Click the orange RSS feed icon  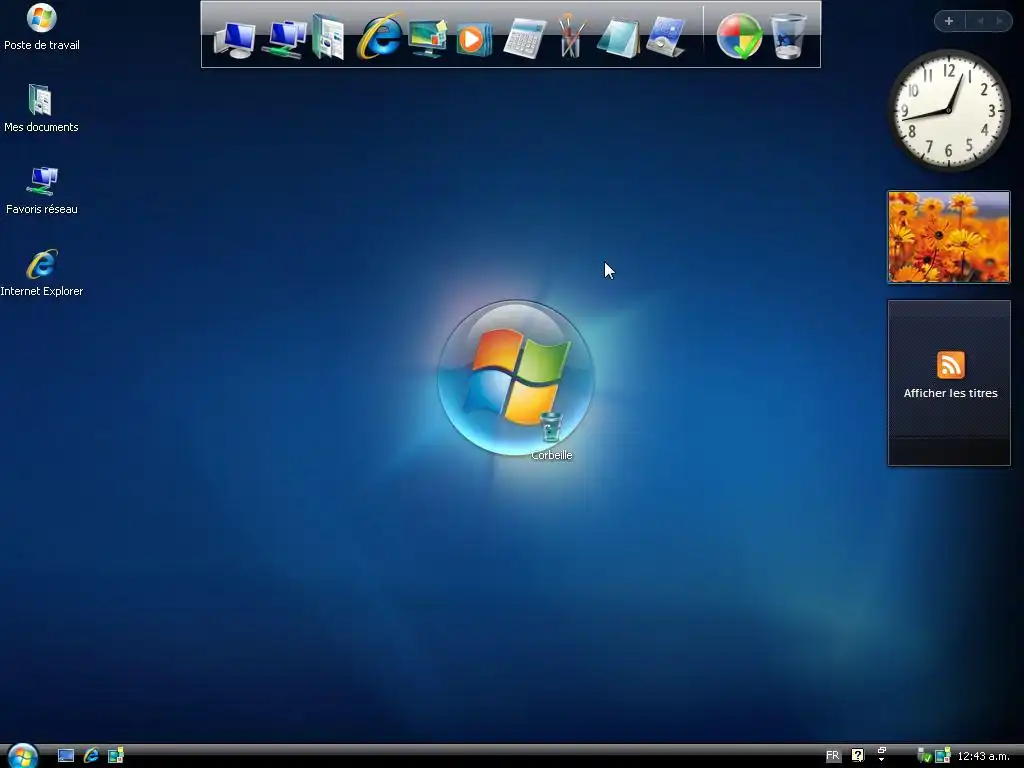click(950, 365)
